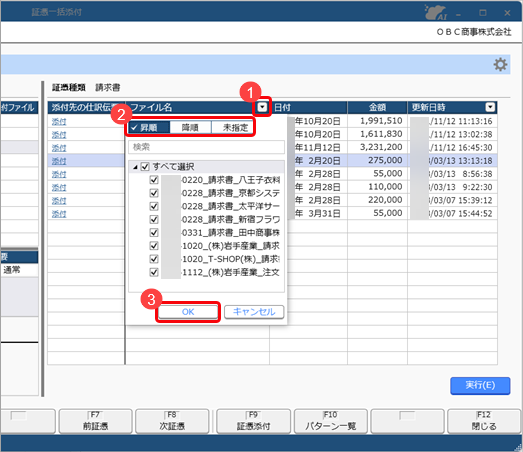Click the キャンセル button
This screenshot has width=523, height=452.
254,312
